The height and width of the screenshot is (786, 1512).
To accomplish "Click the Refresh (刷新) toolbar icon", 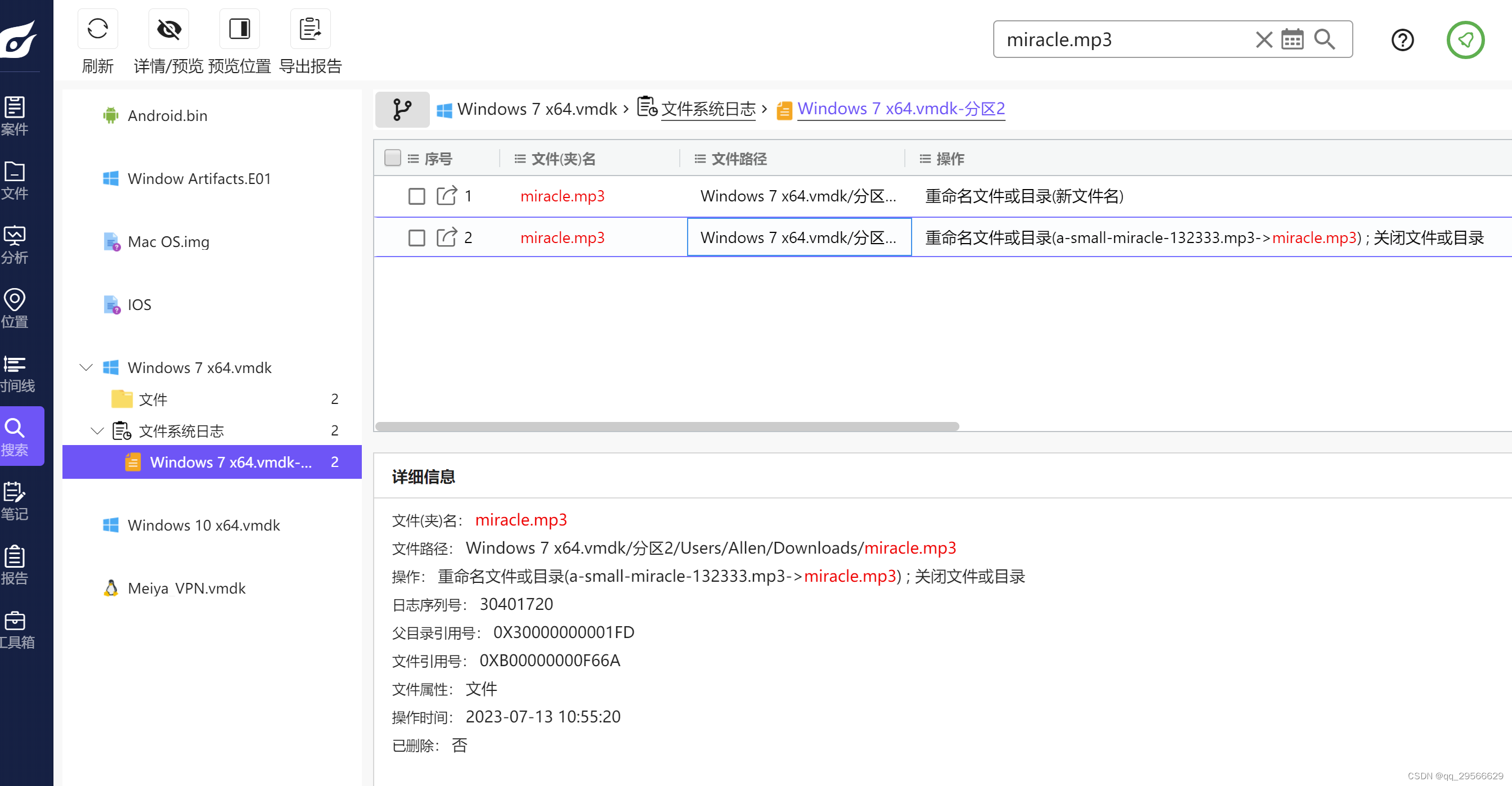I will point(97,29).
